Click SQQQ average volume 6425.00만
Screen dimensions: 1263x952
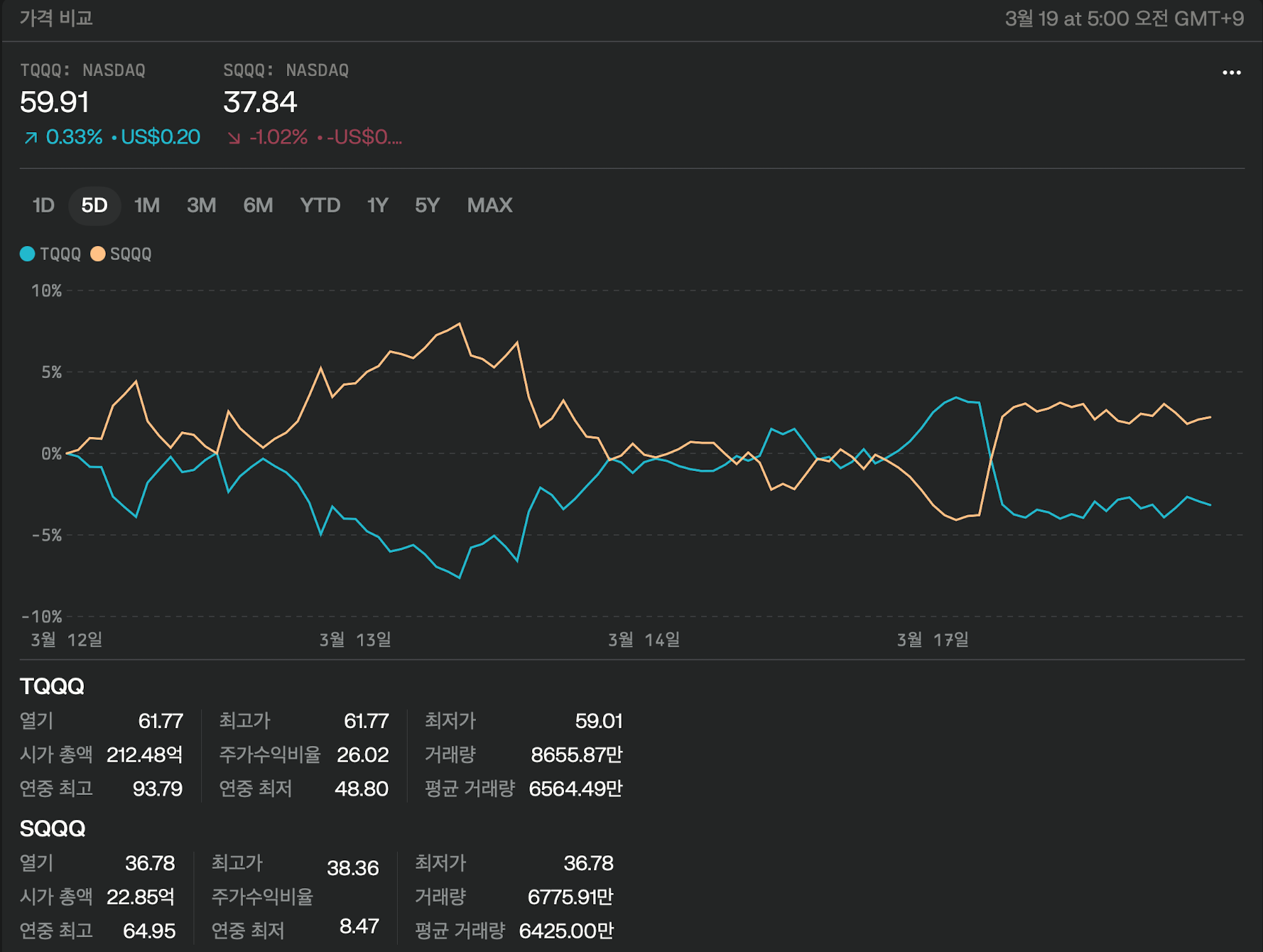pyautogui.click(x=566, y=931)
